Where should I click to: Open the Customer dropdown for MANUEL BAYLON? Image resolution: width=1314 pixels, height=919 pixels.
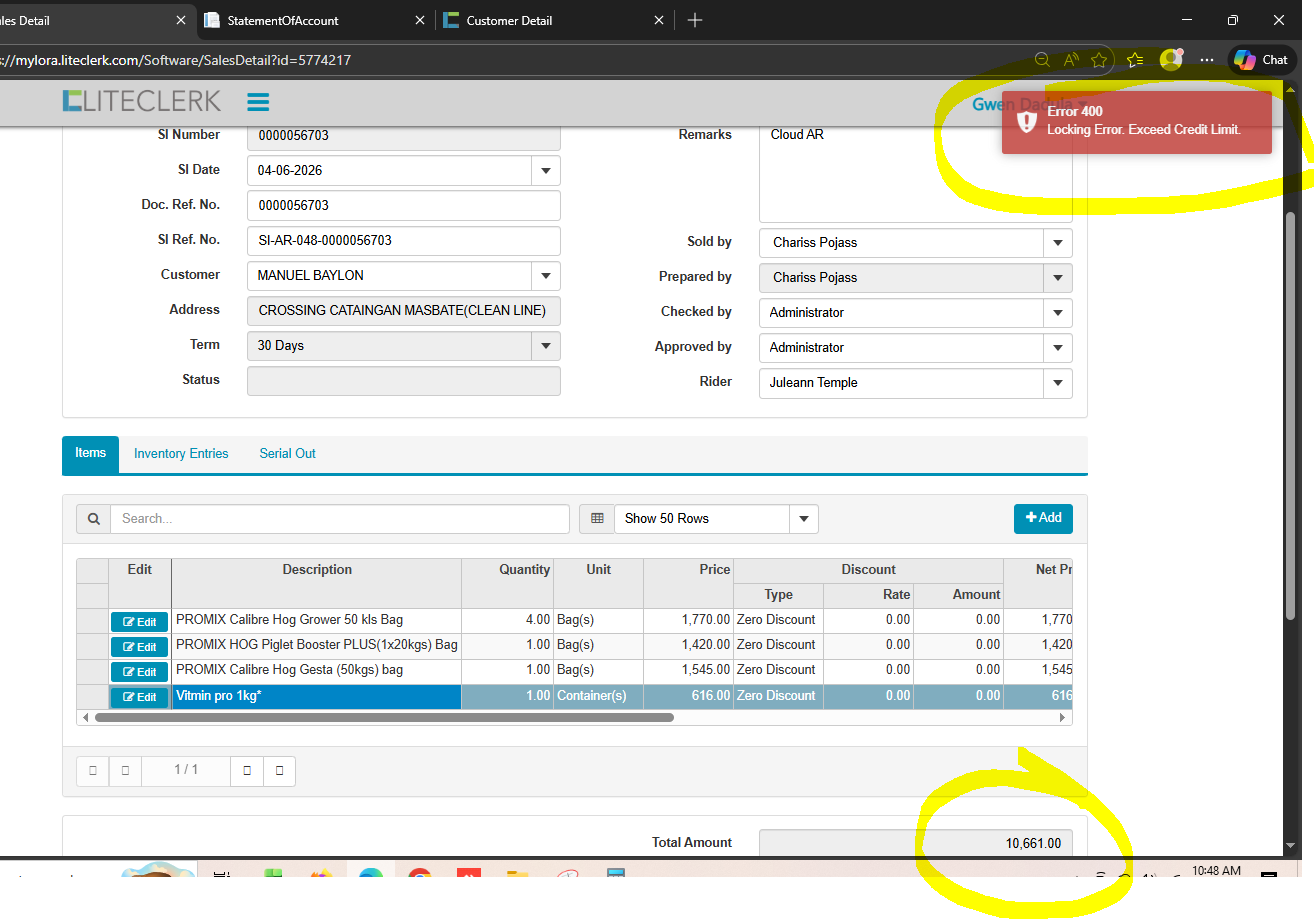tap(545, 276)
